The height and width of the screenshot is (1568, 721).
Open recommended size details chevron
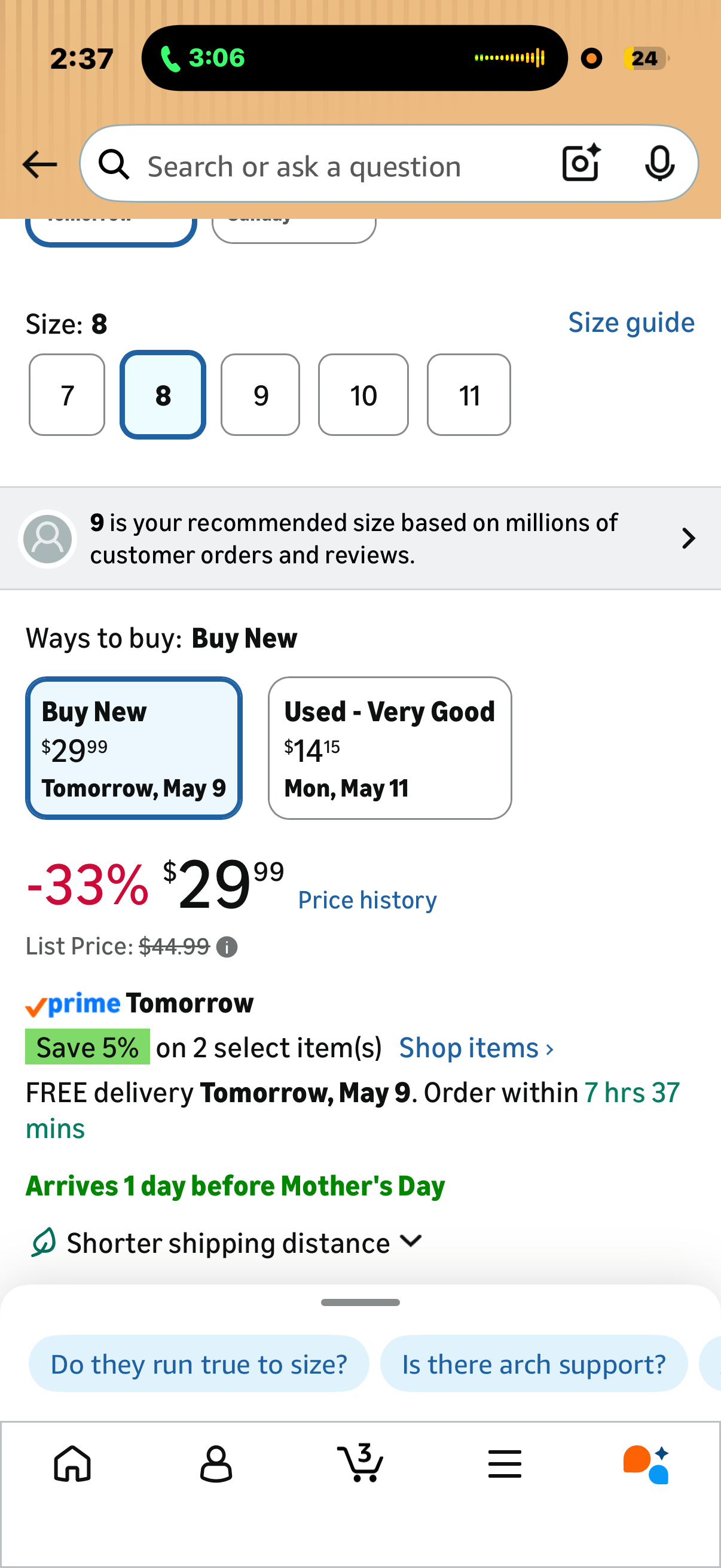point(688,538)
